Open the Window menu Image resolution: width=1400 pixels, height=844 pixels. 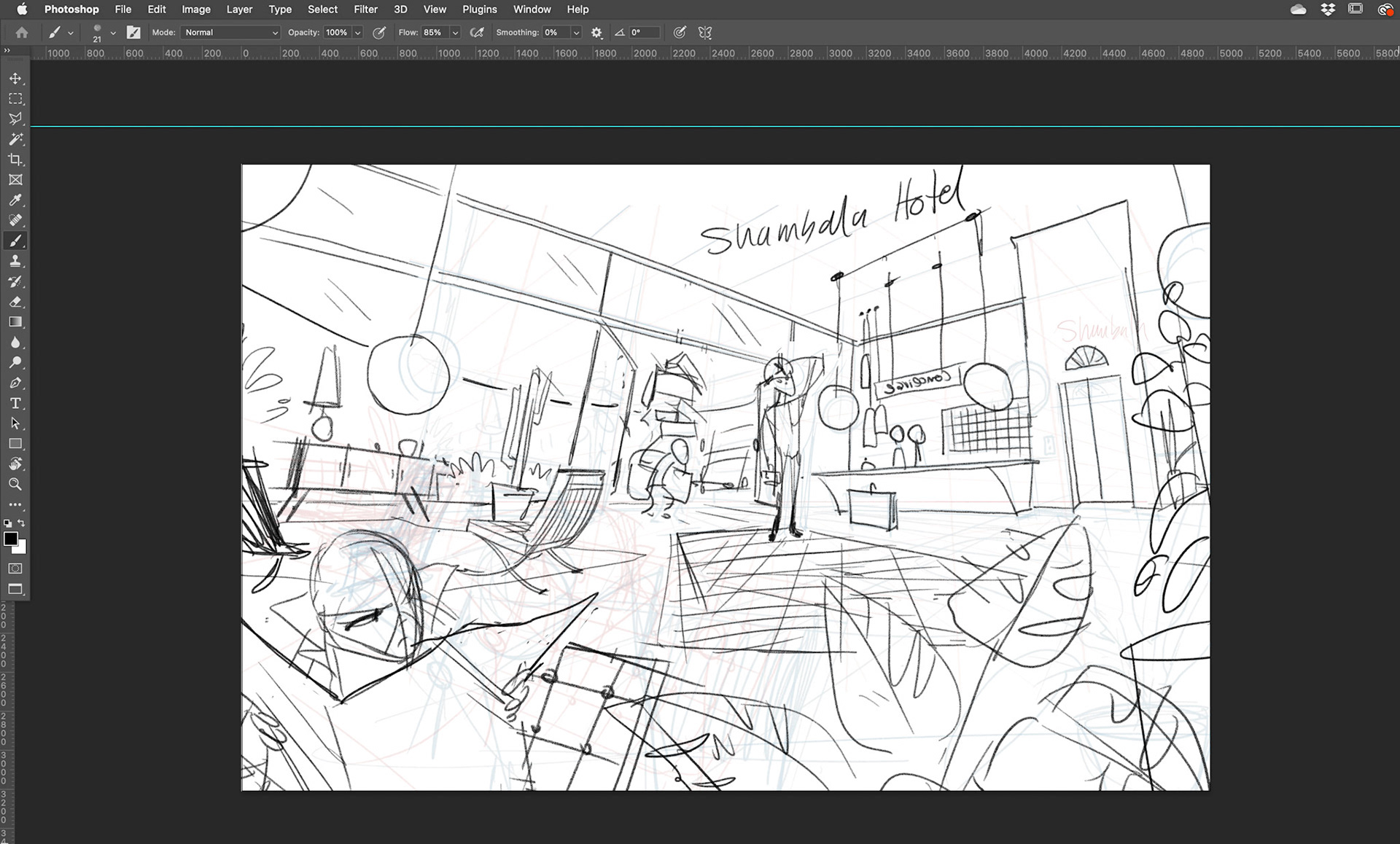[532, 9]
